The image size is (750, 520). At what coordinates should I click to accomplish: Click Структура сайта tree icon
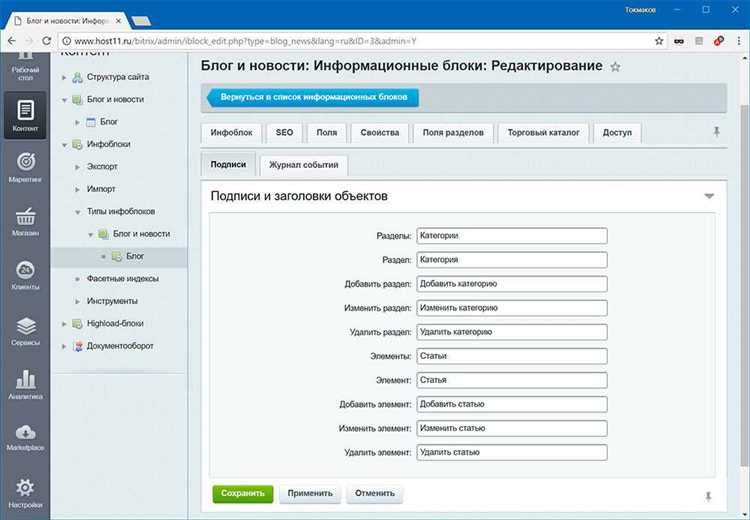[77, 77]
